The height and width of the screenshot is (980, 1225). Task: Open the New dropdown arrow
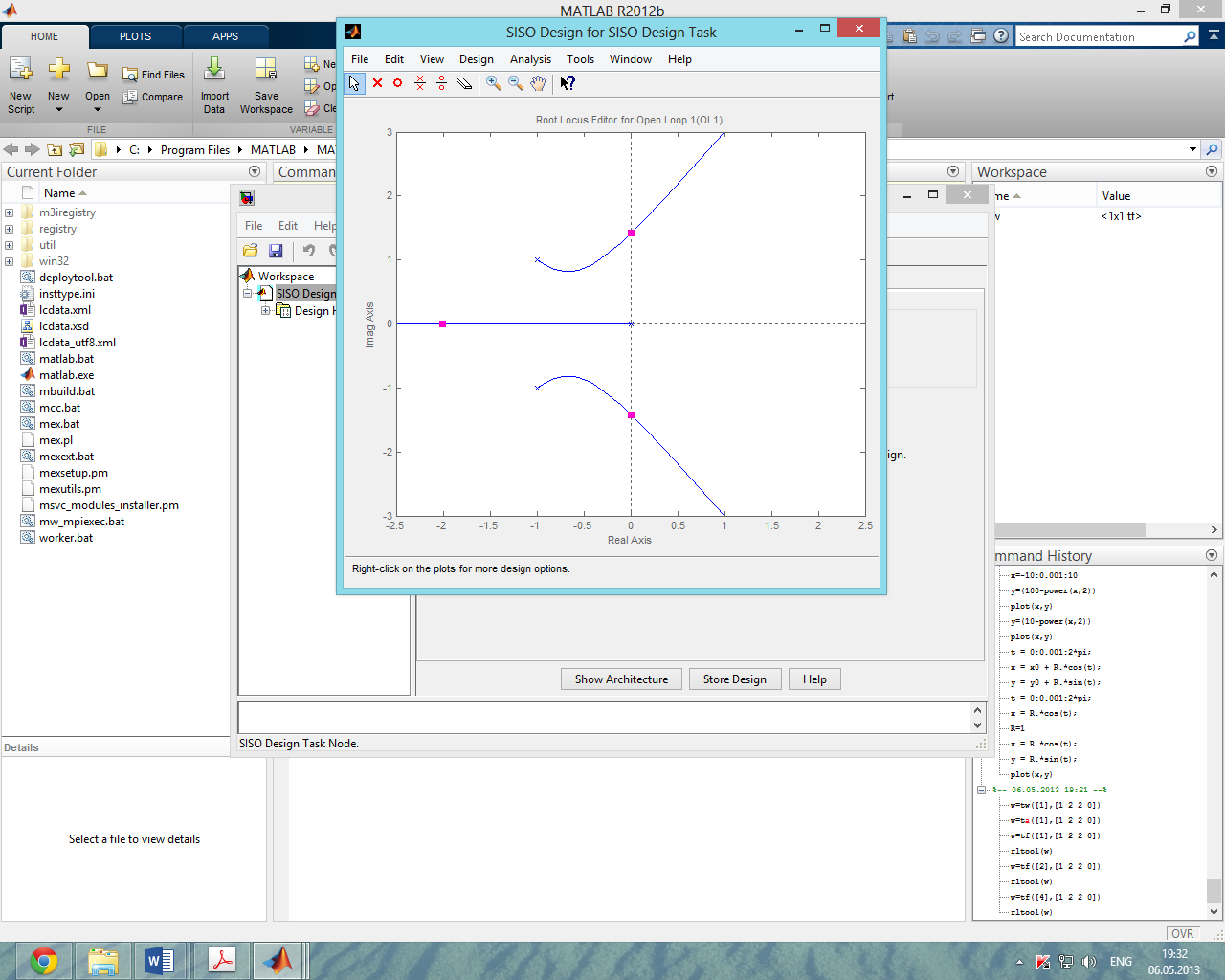[x=58, y=109]
